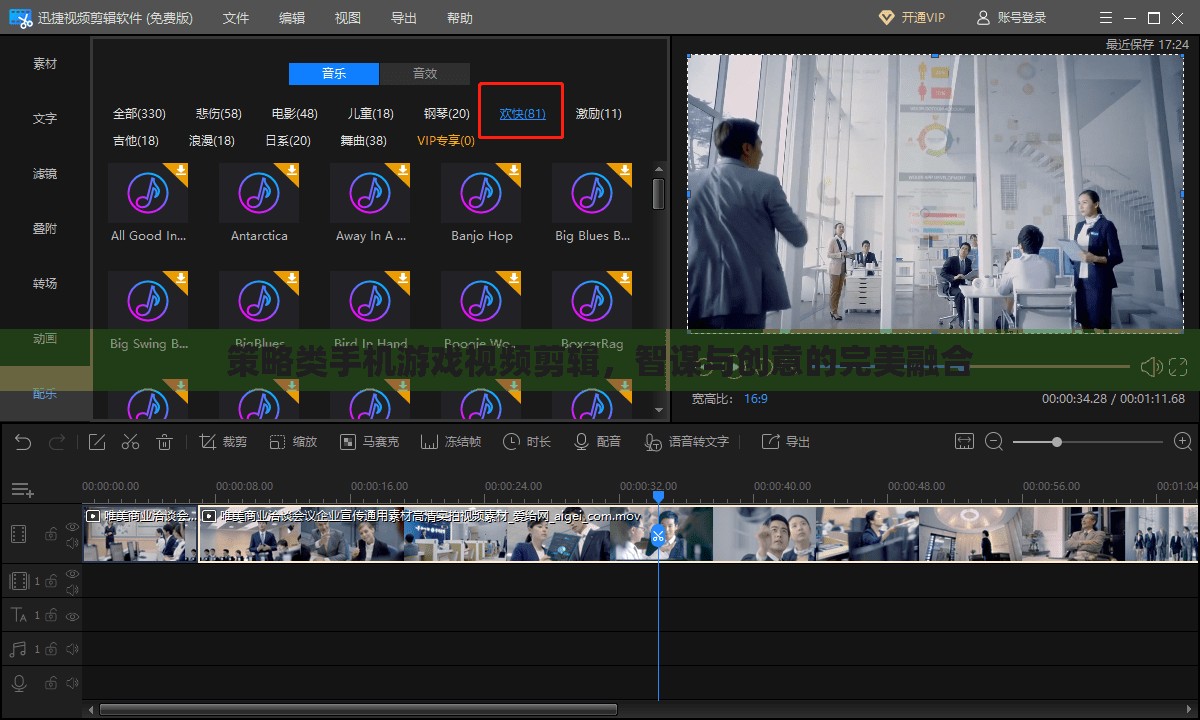Undo the last edit in the timeline toolbar
This screenshot has width=1200, height=720.
tap(23, 442)
